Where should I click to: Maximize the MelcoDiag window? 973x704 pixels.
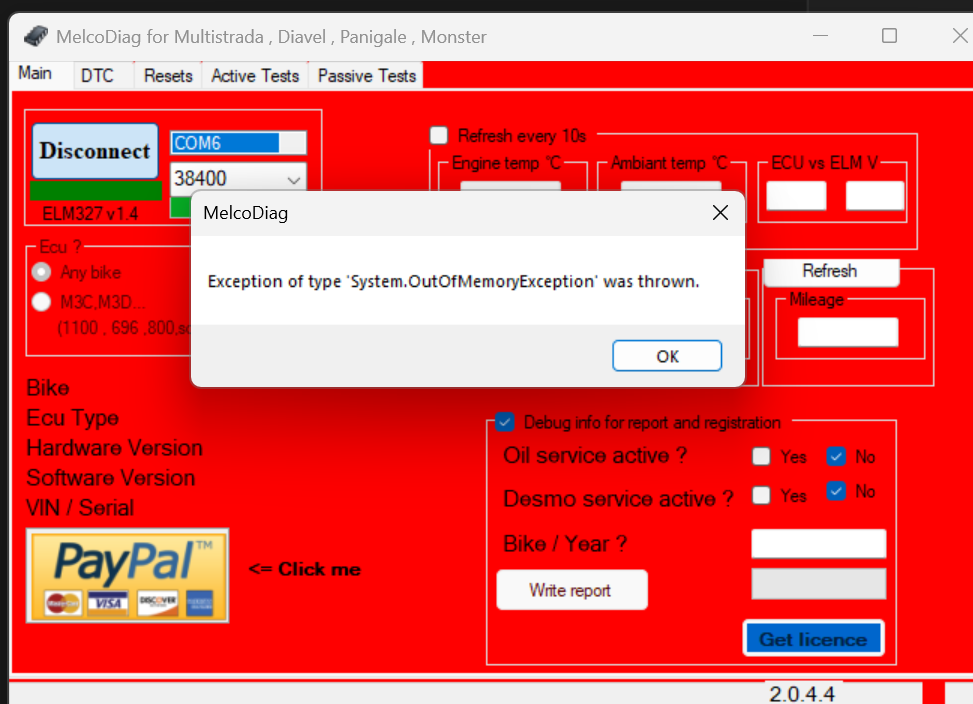pos(889,35)
